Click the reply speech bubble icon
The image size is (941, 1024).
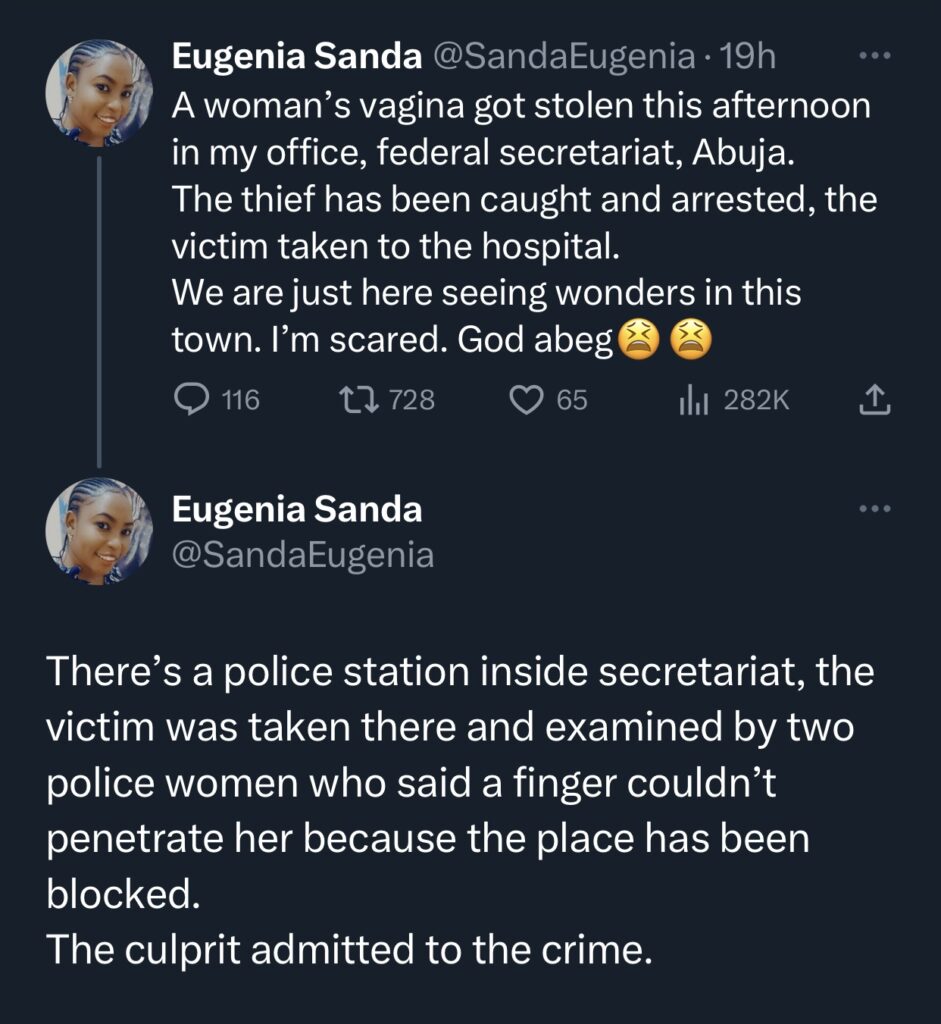tap(190, 401)
